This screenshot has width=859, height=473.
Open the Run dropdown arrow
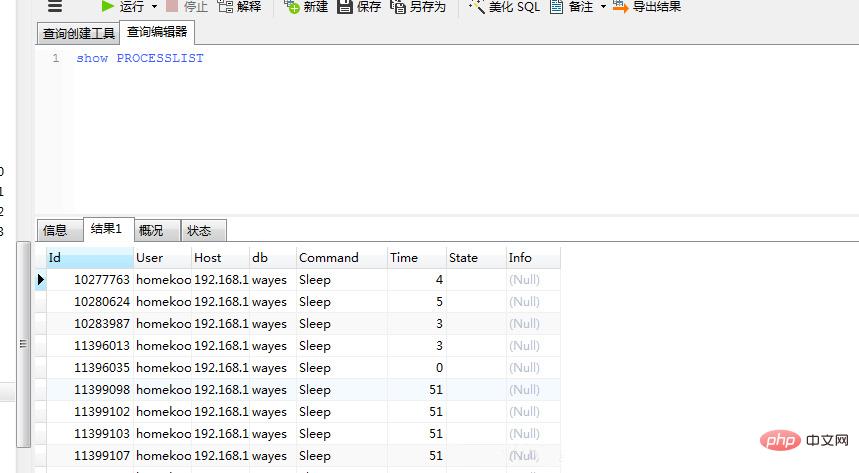tap(154, 7)
